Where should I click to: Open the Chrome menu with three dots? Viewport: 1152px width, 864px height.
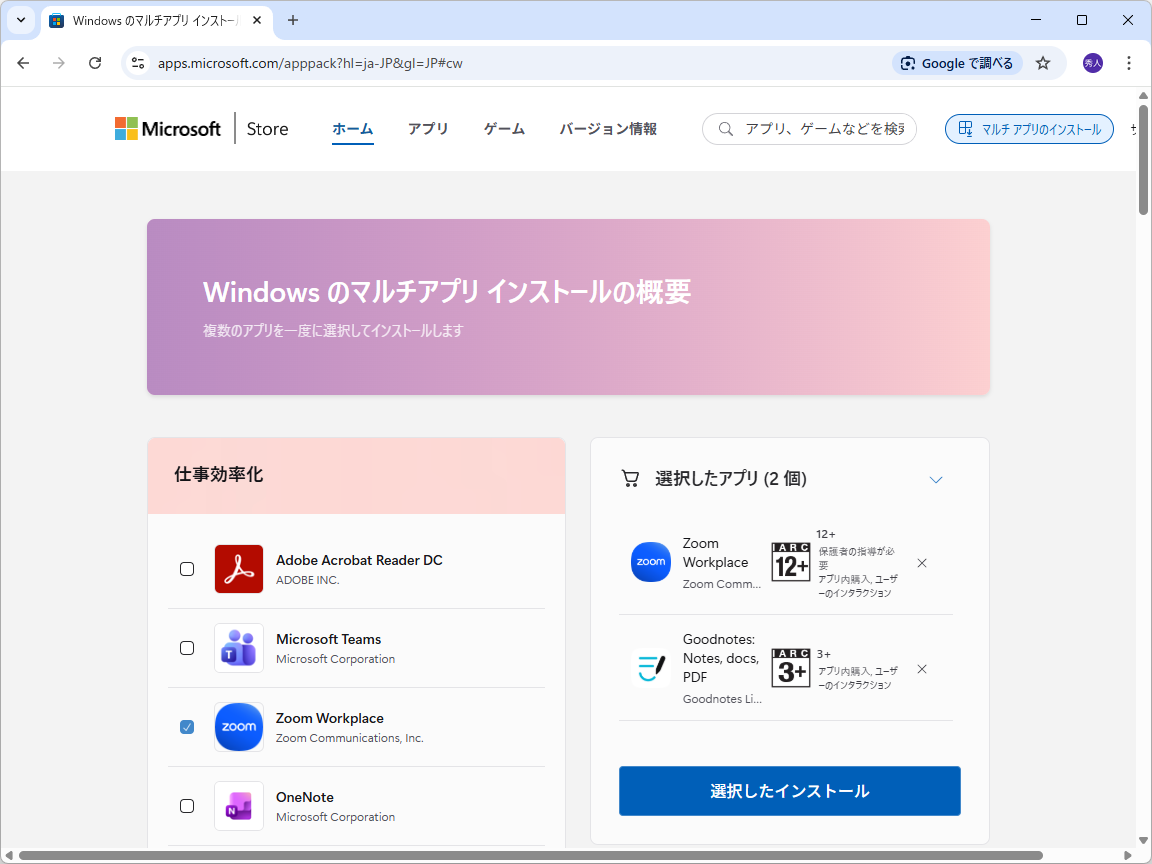click(1129, 62)
